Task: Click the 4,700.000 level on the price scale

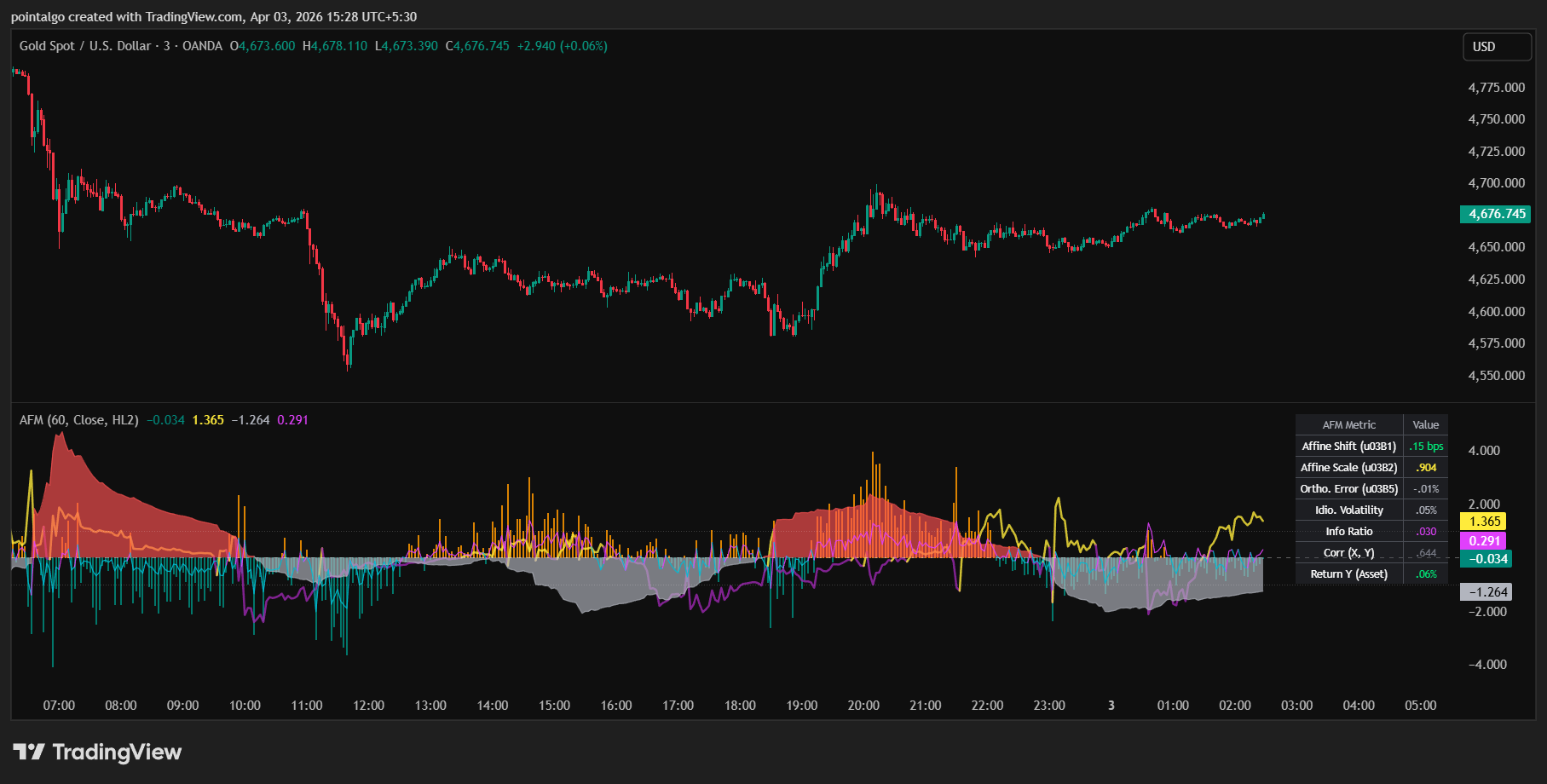Action: coord(1496,182)
